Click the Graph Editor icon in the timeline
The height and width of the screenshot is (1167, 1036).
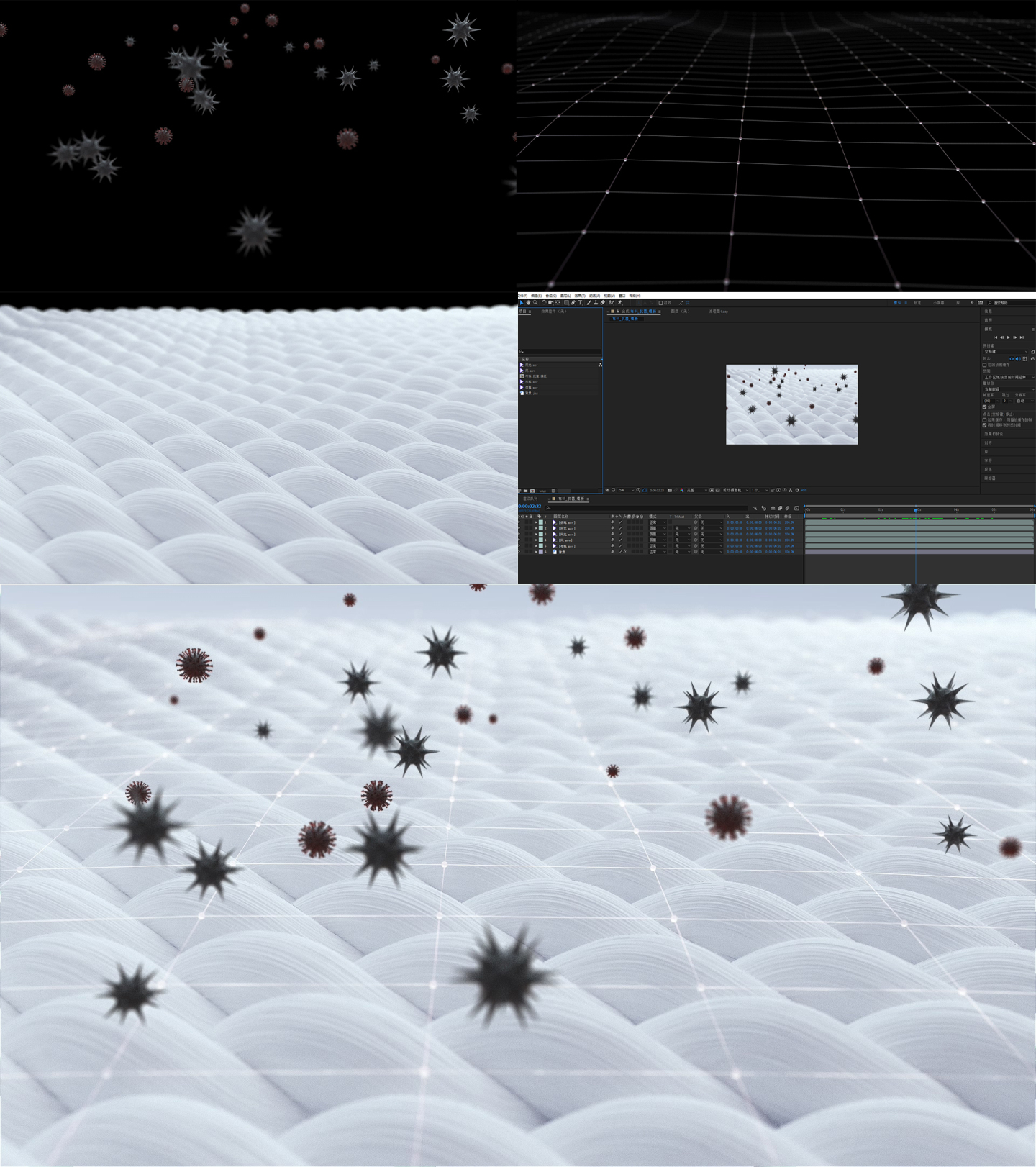pyautogui.click(x=796, y=508)
